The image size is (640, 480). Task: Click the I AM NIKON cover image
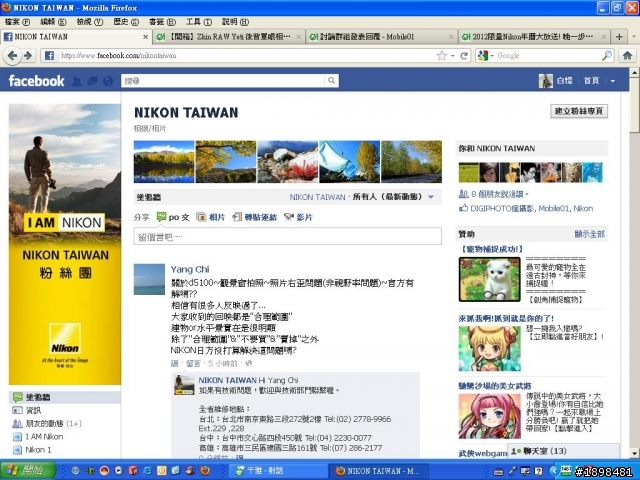click(65, 244)
